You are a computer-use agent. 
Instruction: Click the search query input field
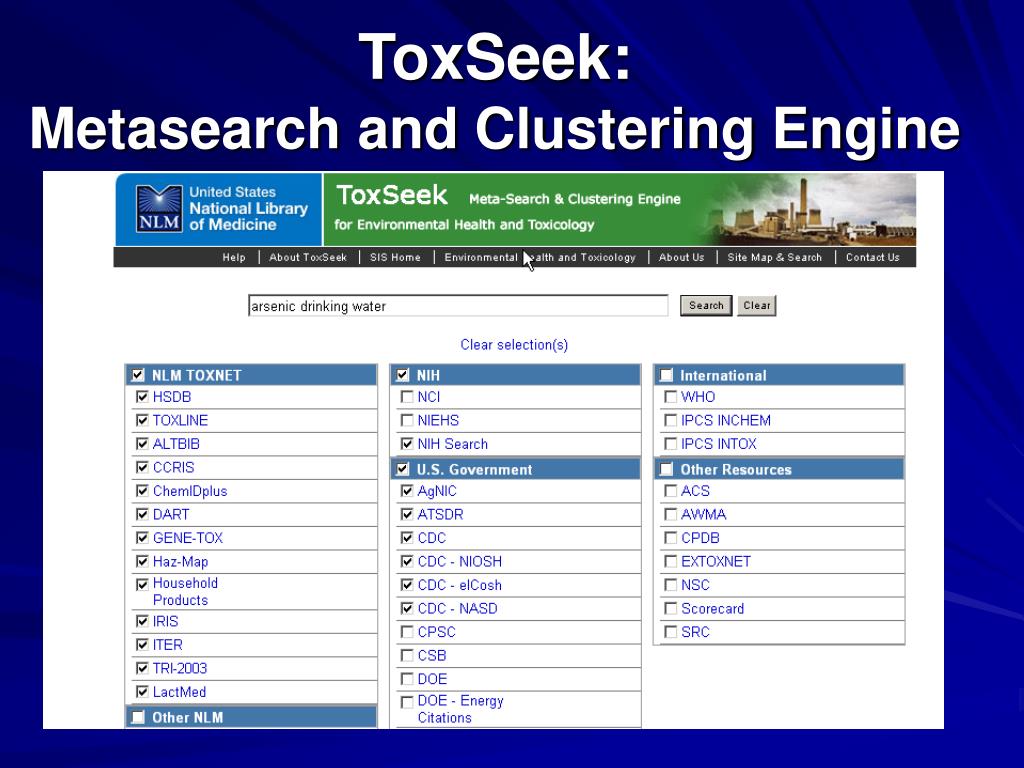point(458,306)
